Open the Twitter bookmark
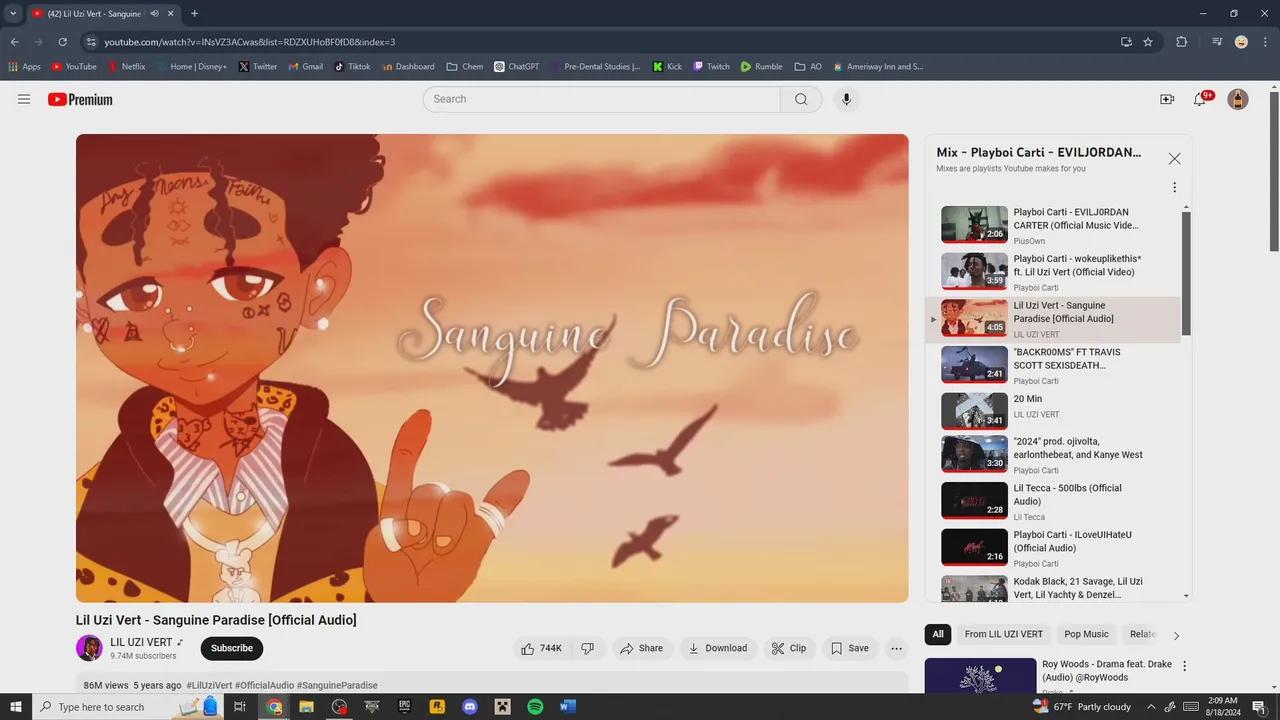 (257, 67)
